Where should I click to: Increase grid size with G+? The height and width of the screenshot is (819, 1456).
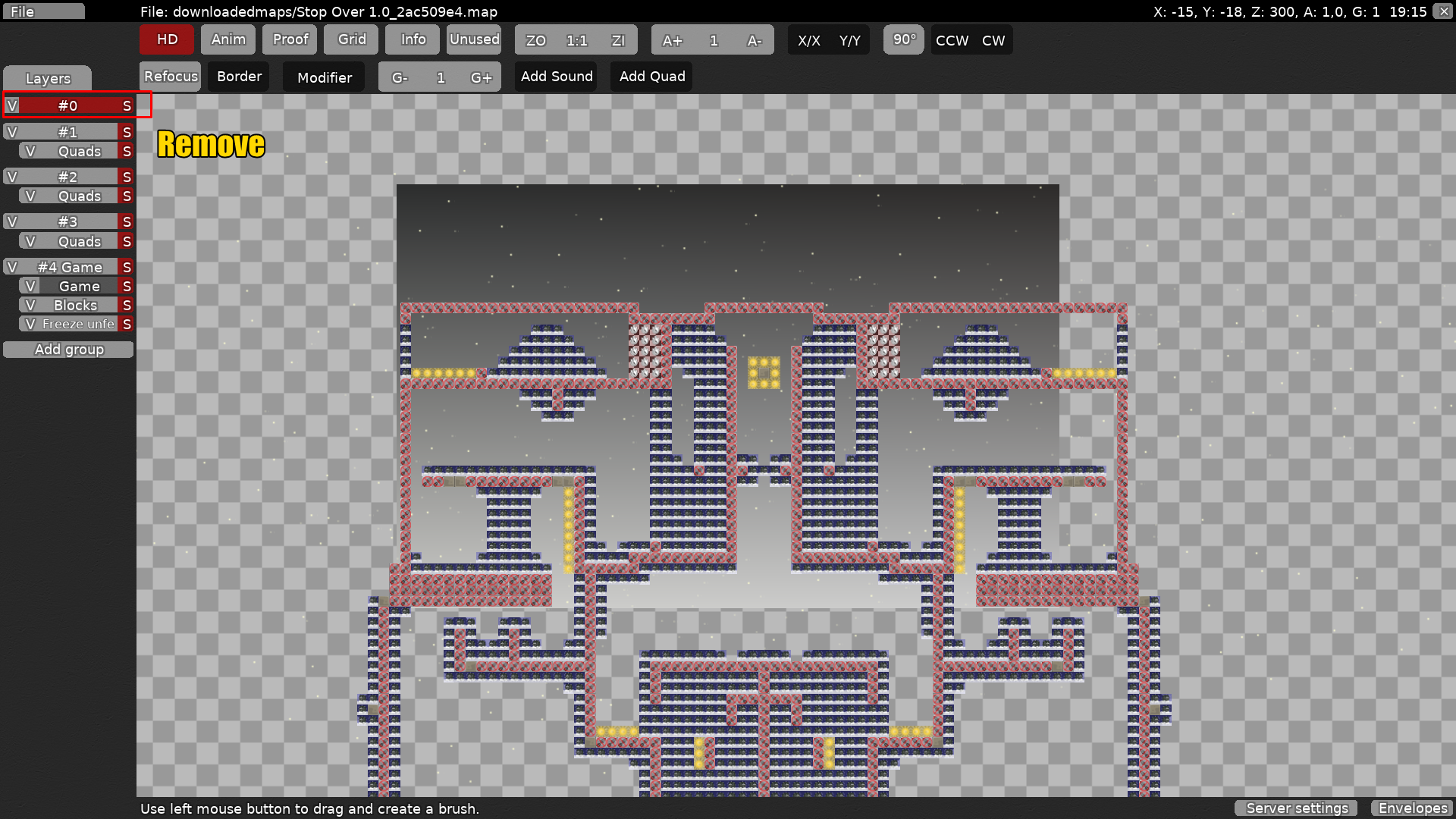coord(481,77)
